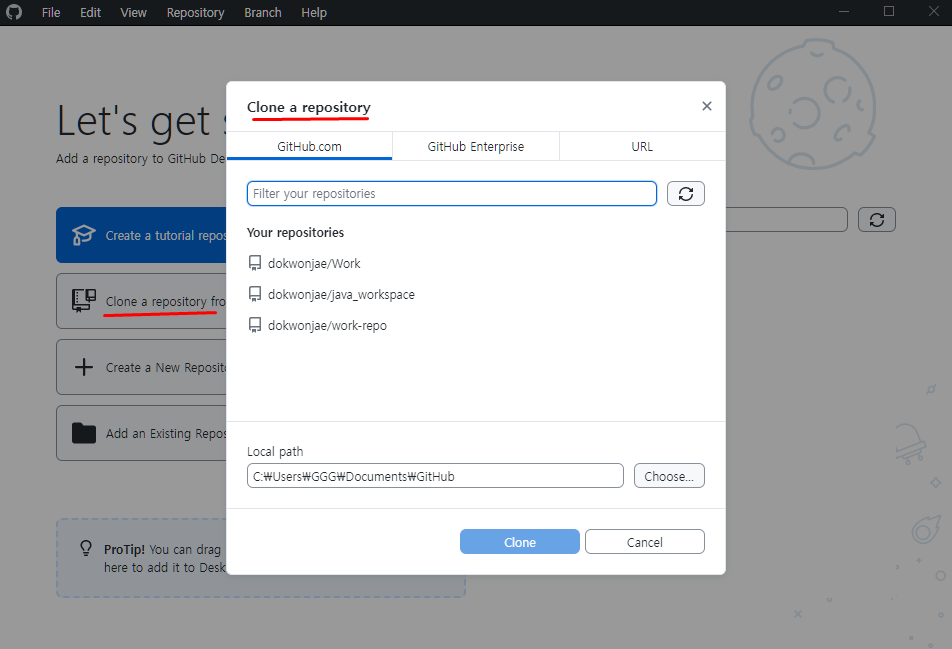Click the refresh icon in the background window
The width and height of the screenshot is (952, 649).
pos(877,220)
